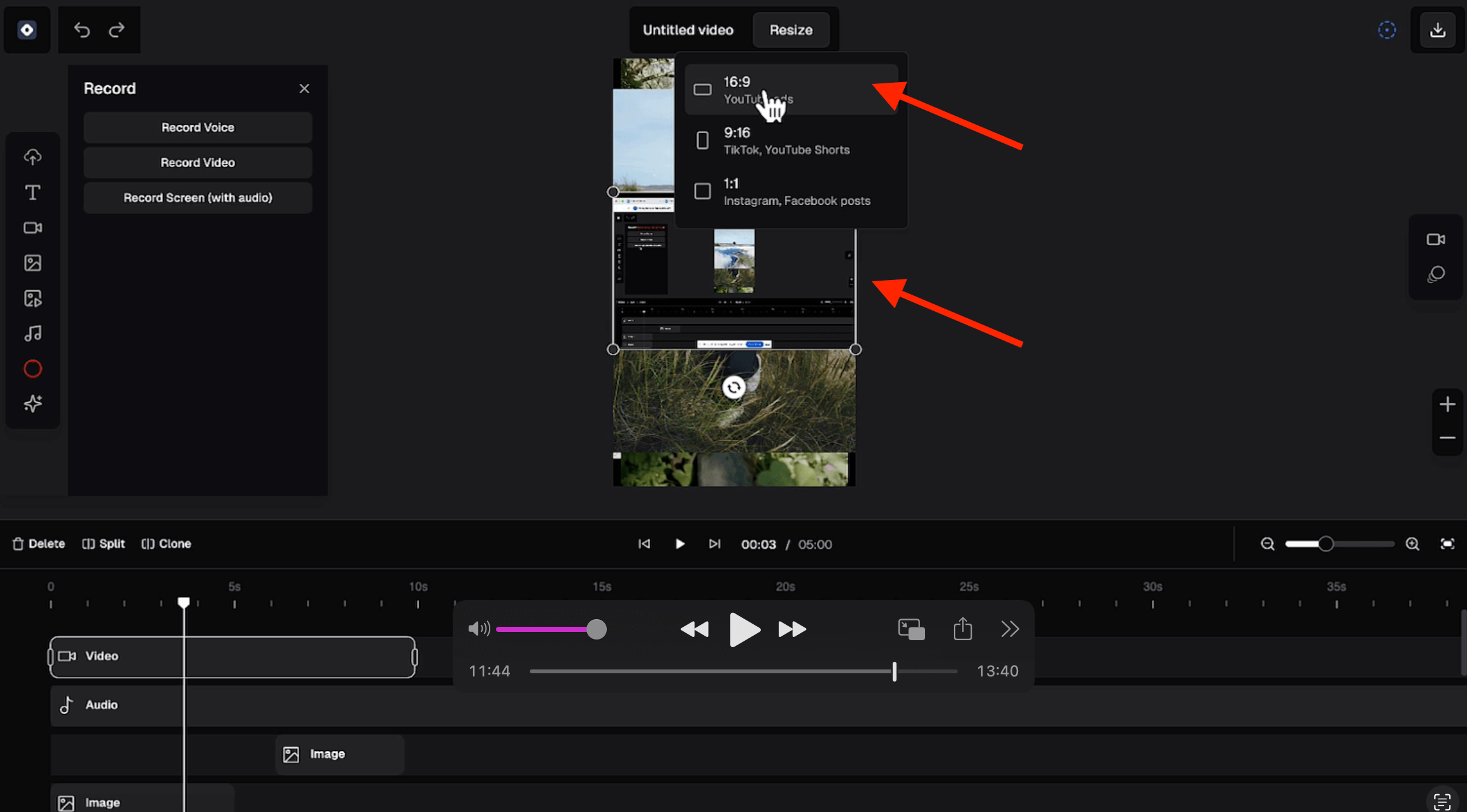Viewport: 1467px width, 812px height.
Task: Toggle picture-in-picture in media overlay
Action: [x=911, y=629]
